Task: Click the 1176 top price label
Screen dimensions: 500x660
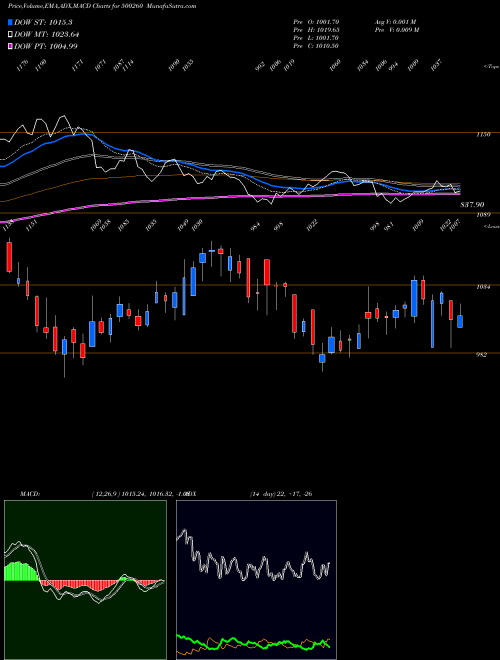Action: click(x=22, y=65)
